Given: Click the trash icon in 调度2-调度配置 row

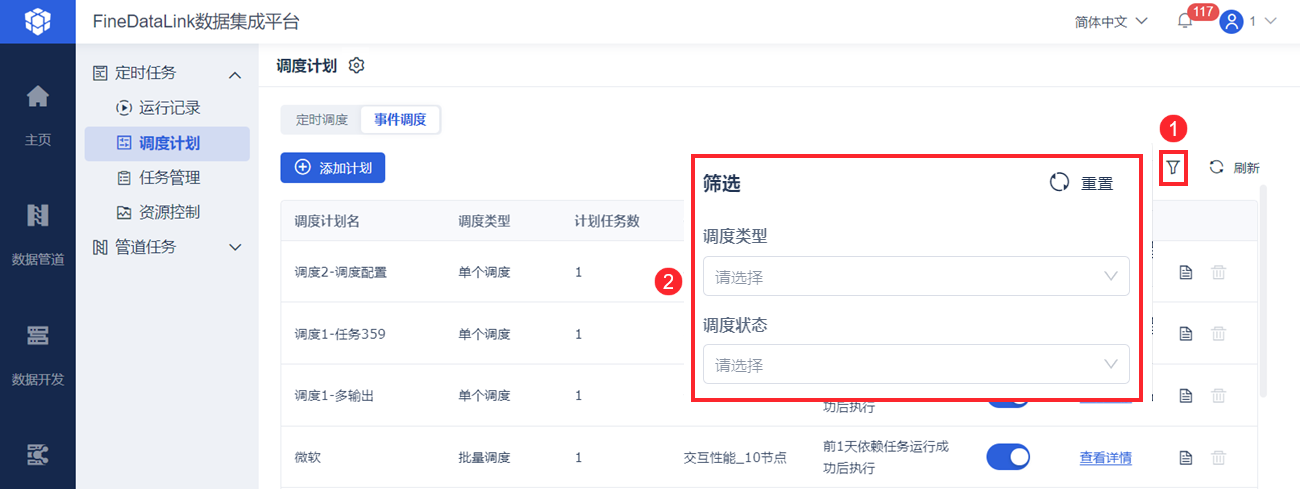Looking at the screenshot, I should click(1218, 272).
